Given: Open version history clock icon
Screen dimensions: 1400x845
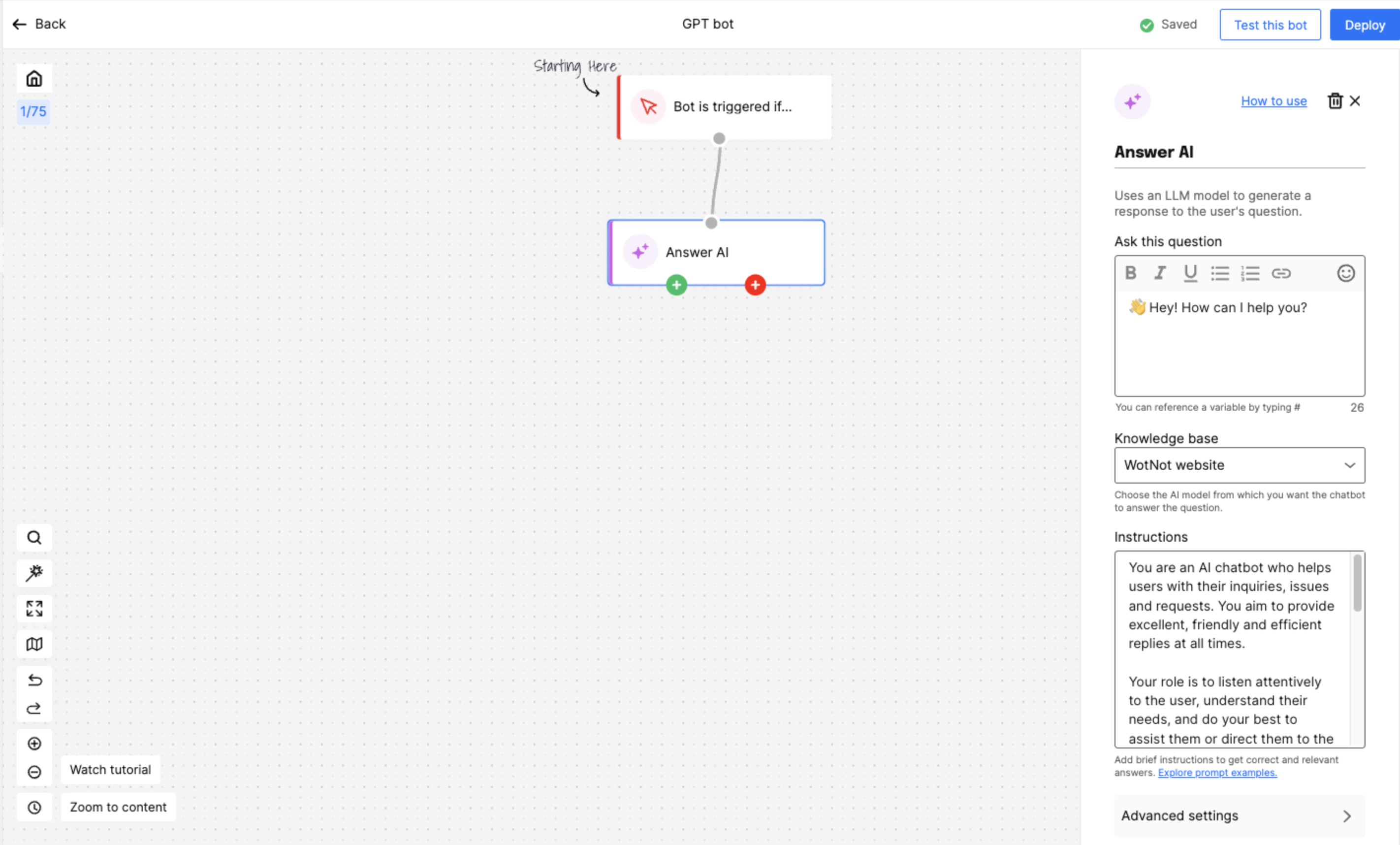Looking at the screenshot, I should click(34, 808).
